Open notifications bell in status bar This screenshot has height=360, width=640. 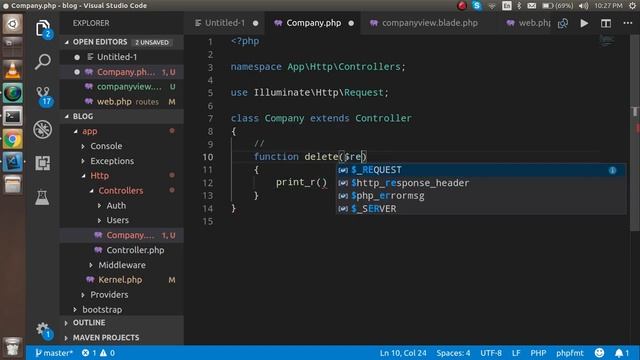pos(622,353)
